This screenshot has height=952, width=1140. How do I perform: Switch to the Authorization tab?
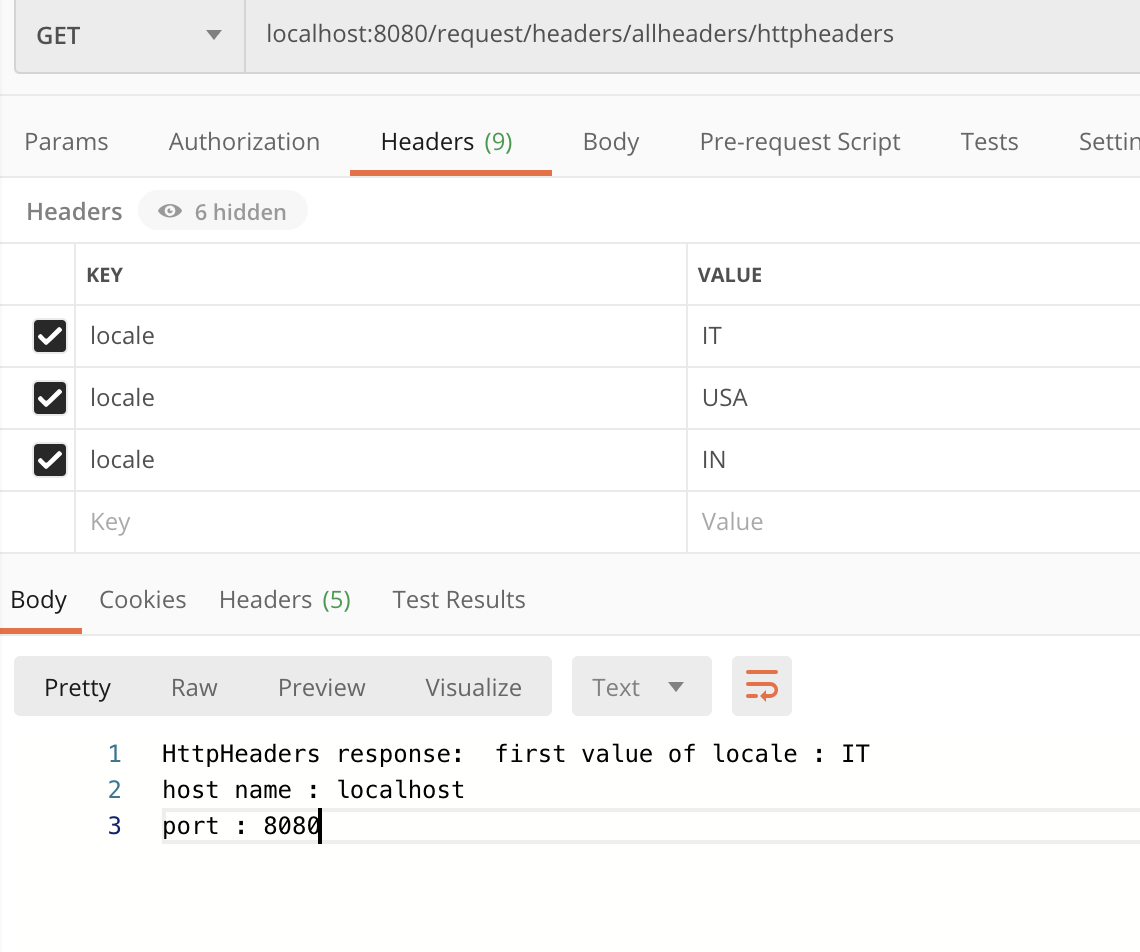[243, 142]
